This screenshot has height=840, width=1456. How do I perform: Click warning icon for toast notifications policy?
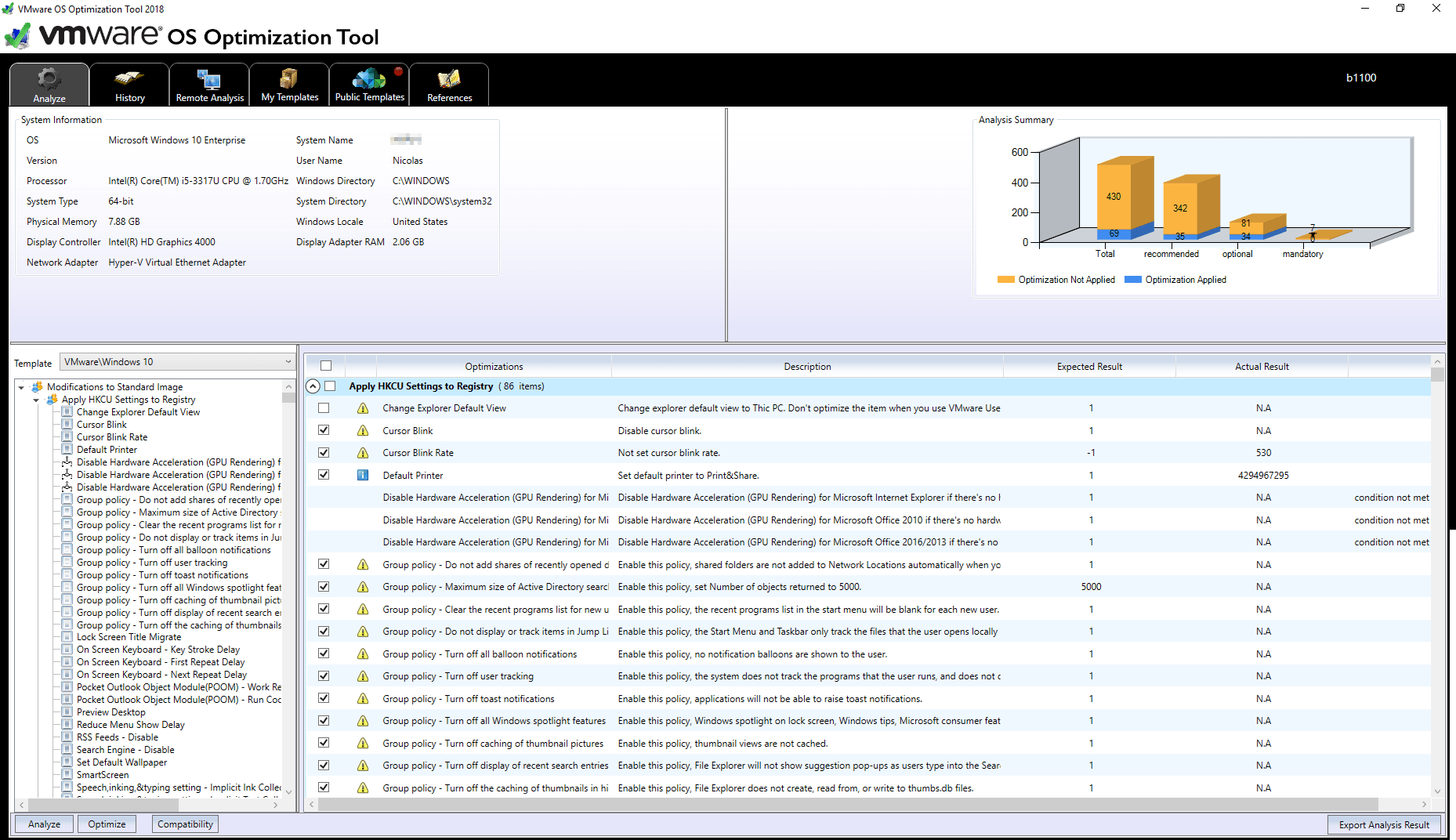pos(363,699)
